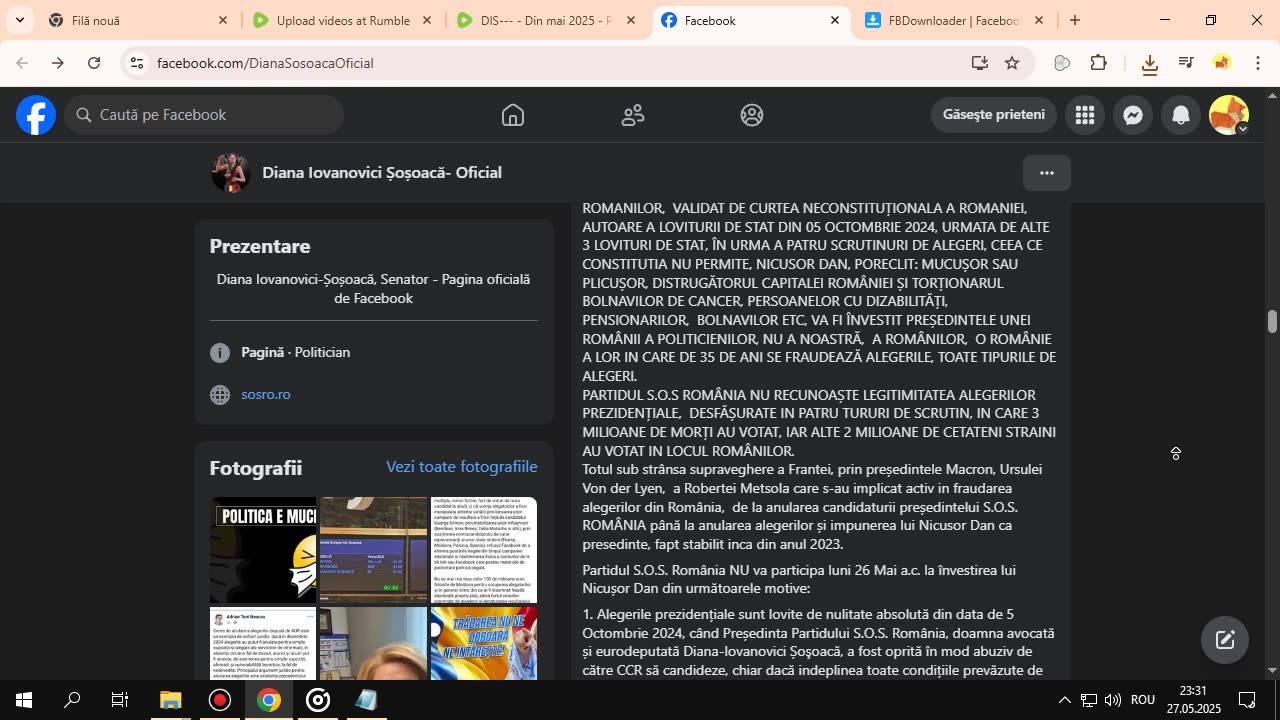
Task: Open the account profile picture menu
Action: (x=1229, y=115)
